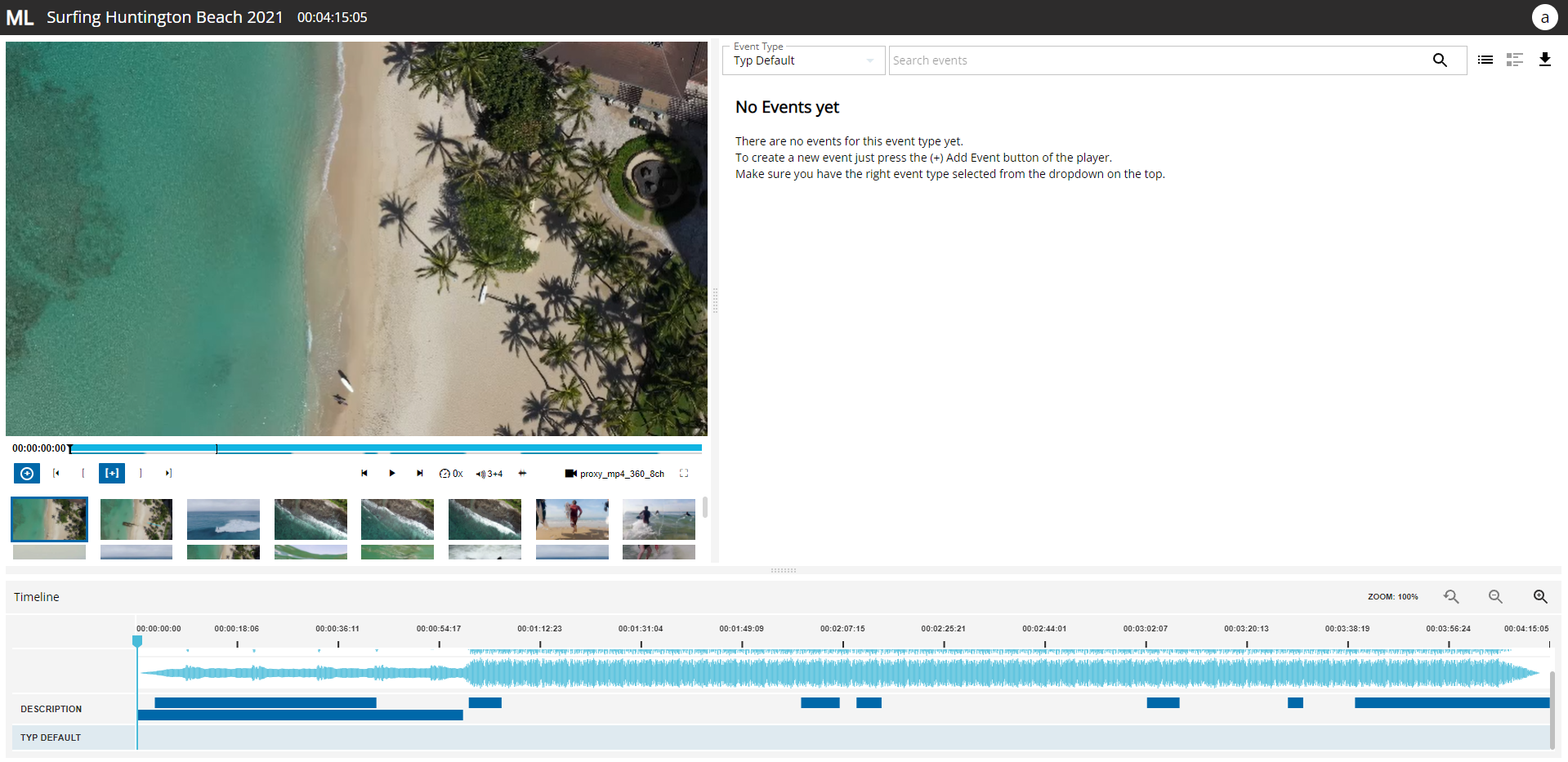Click the jump to mark-out icon
The width and height of the screenshot is (1568, 762).
(168, 474)
